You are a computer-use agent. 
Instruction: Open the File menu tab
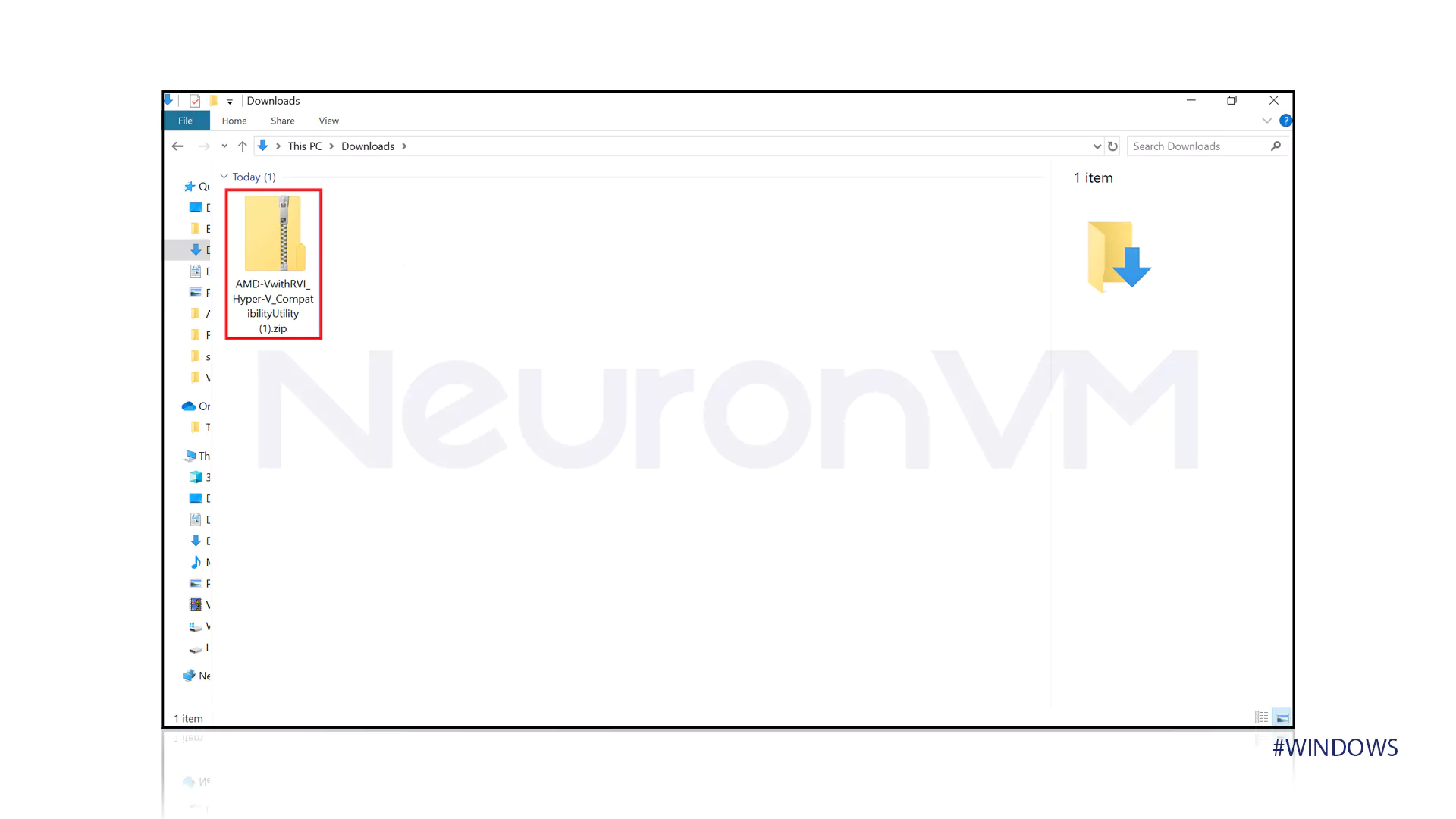point(185,120)
